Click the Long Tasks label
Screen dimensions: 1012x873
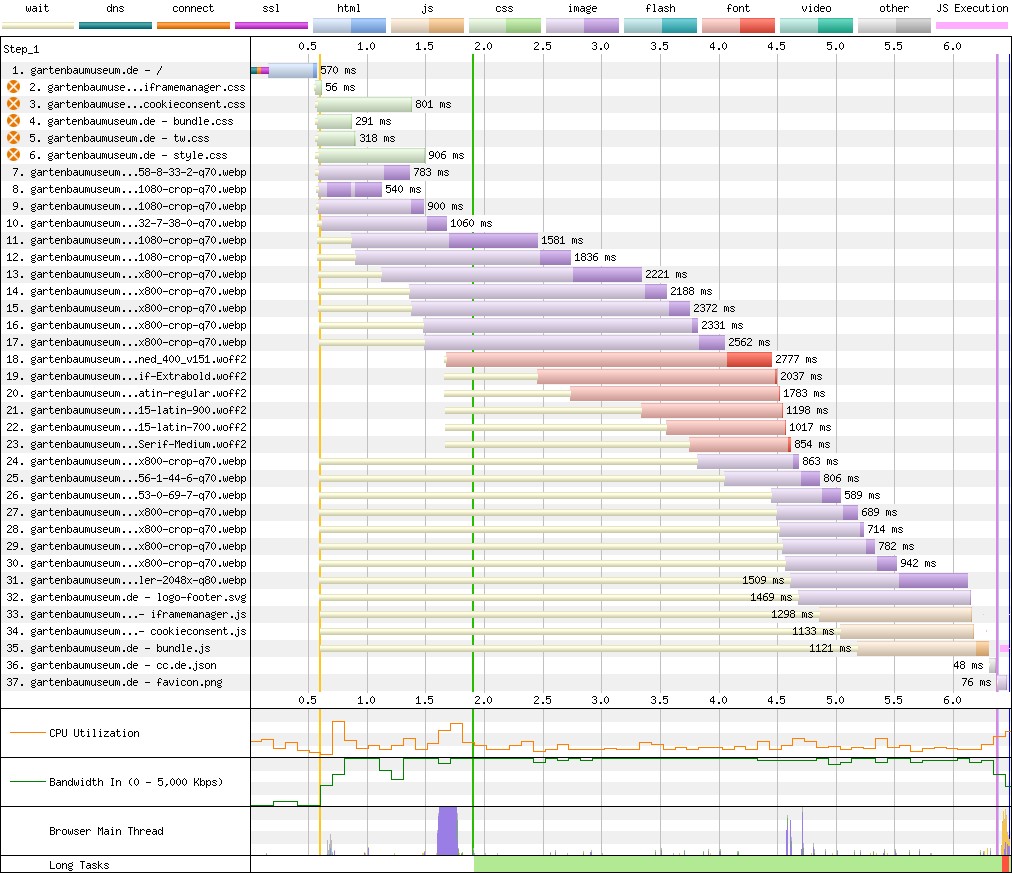(x=79, y=865)
